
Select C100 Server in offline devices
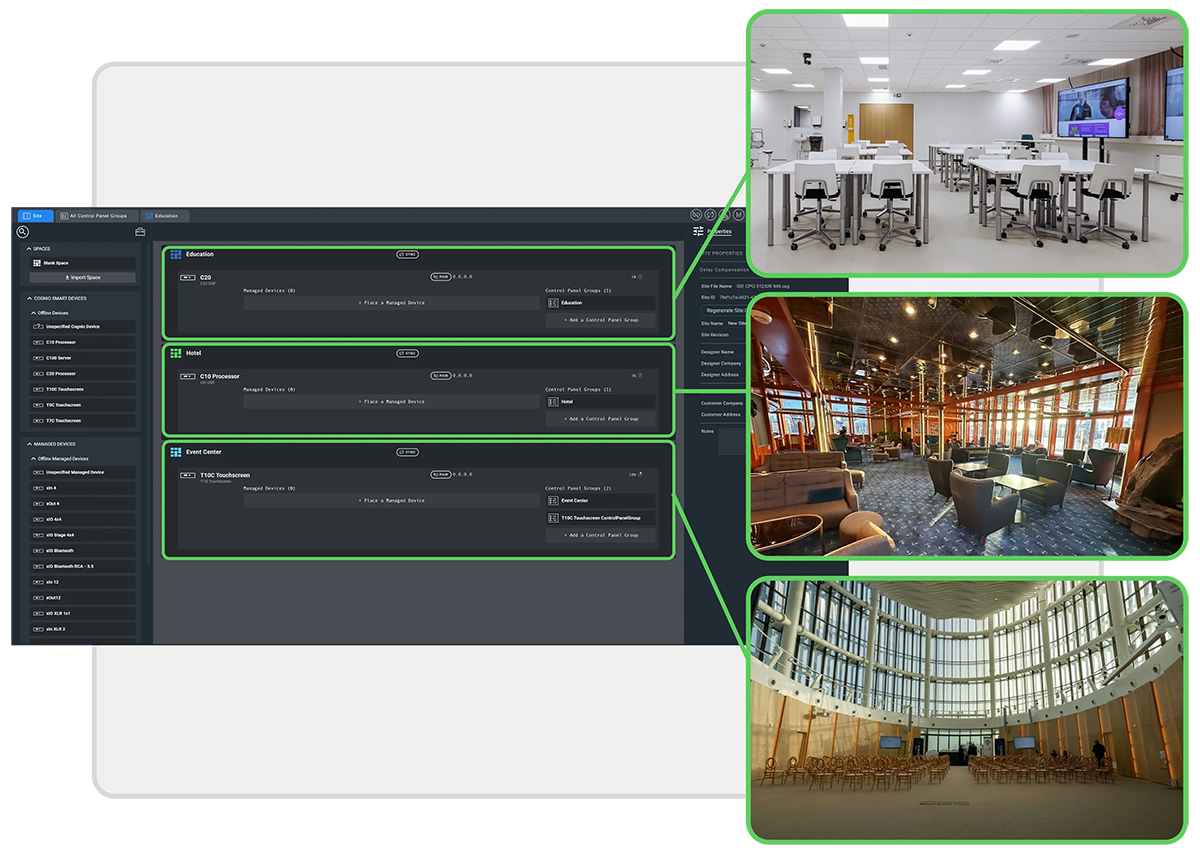coord(83,358)
